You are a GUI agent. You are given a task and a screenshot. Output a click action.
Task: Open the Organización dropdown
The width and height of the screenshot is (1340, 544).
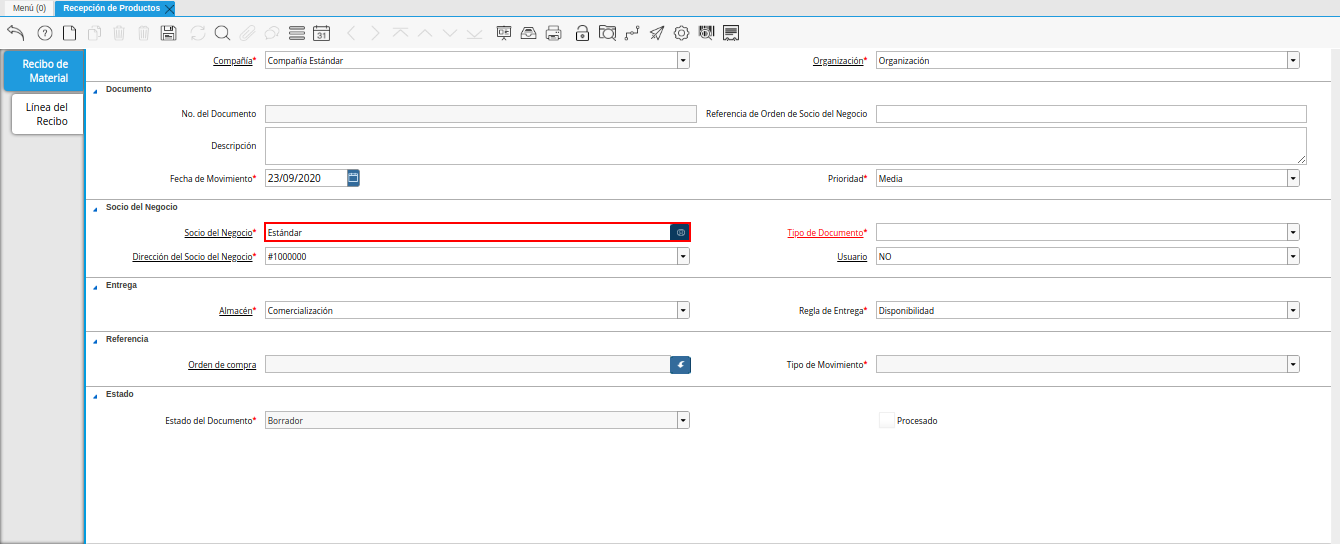click(1293, 60)
